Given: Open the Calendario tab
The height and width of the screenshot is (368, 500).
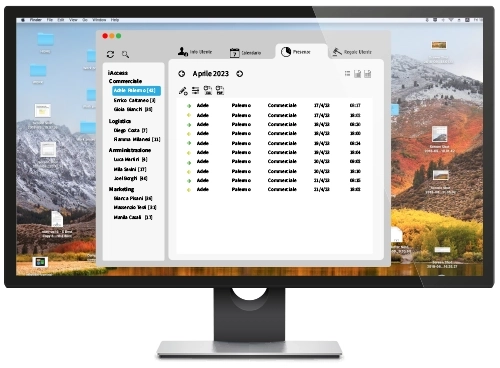Looking at the screenshot, I should [x=246, y=53].
